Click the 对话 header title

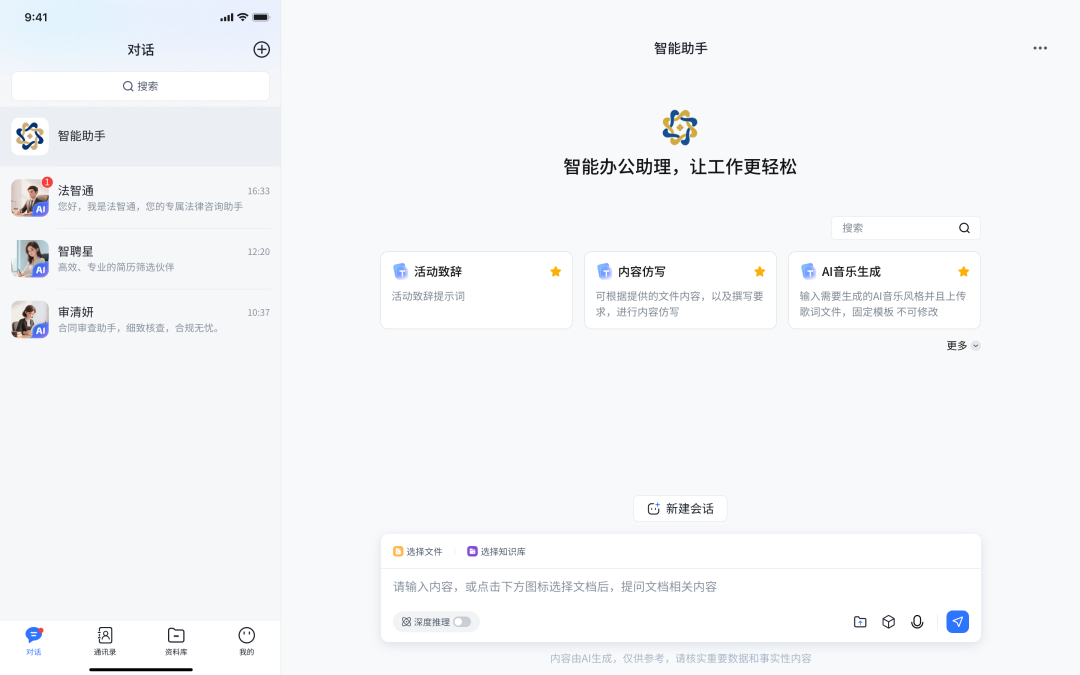point(141,50)
